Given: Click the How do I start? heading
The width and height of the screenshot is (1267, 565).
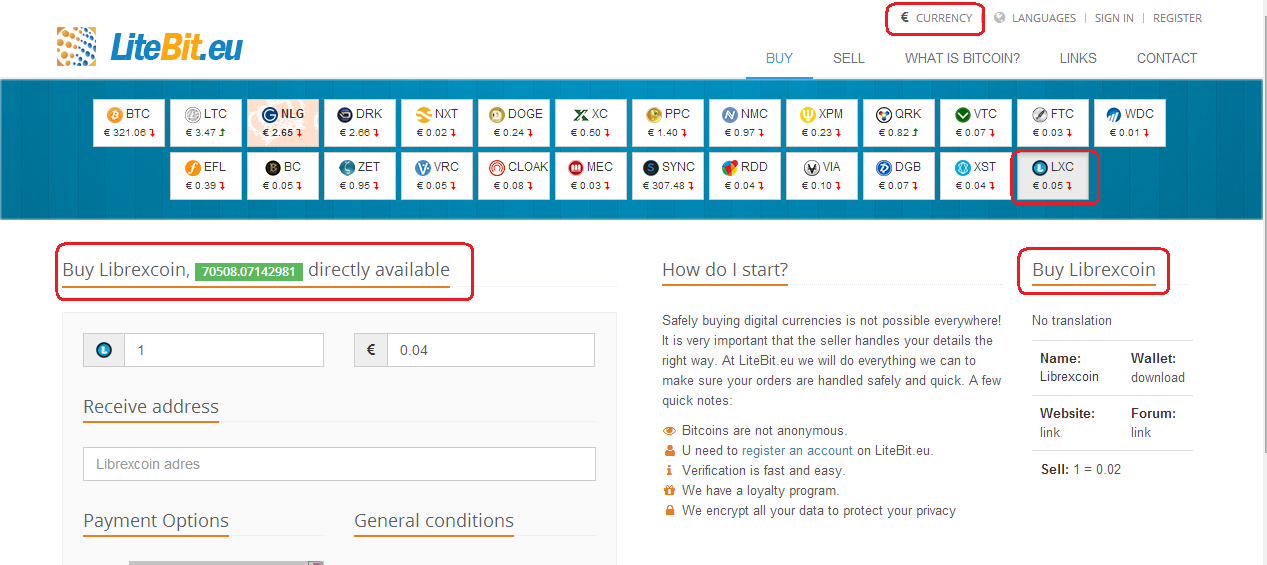Looking at the screenshot, I should click(x=725, y=270).
